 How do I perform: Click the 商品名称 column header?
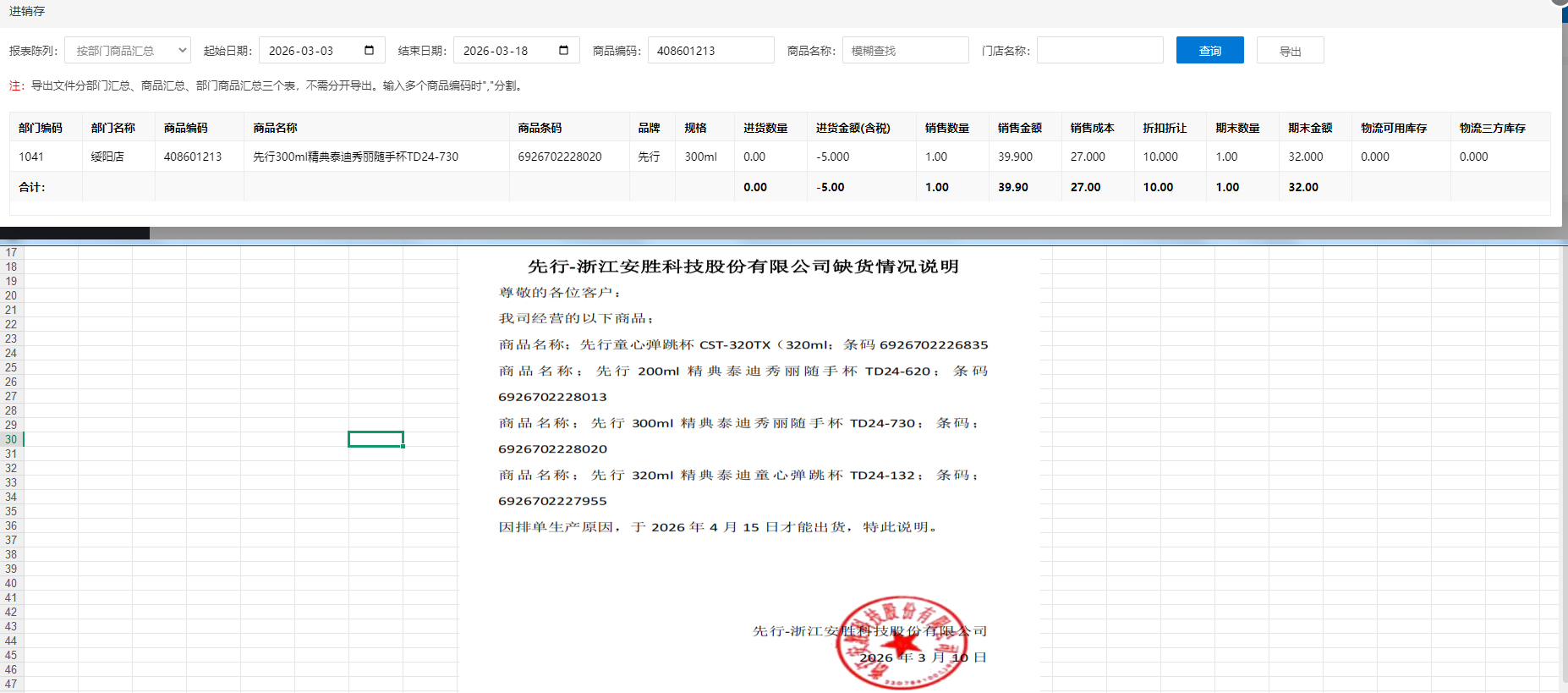tap(275, 128)
